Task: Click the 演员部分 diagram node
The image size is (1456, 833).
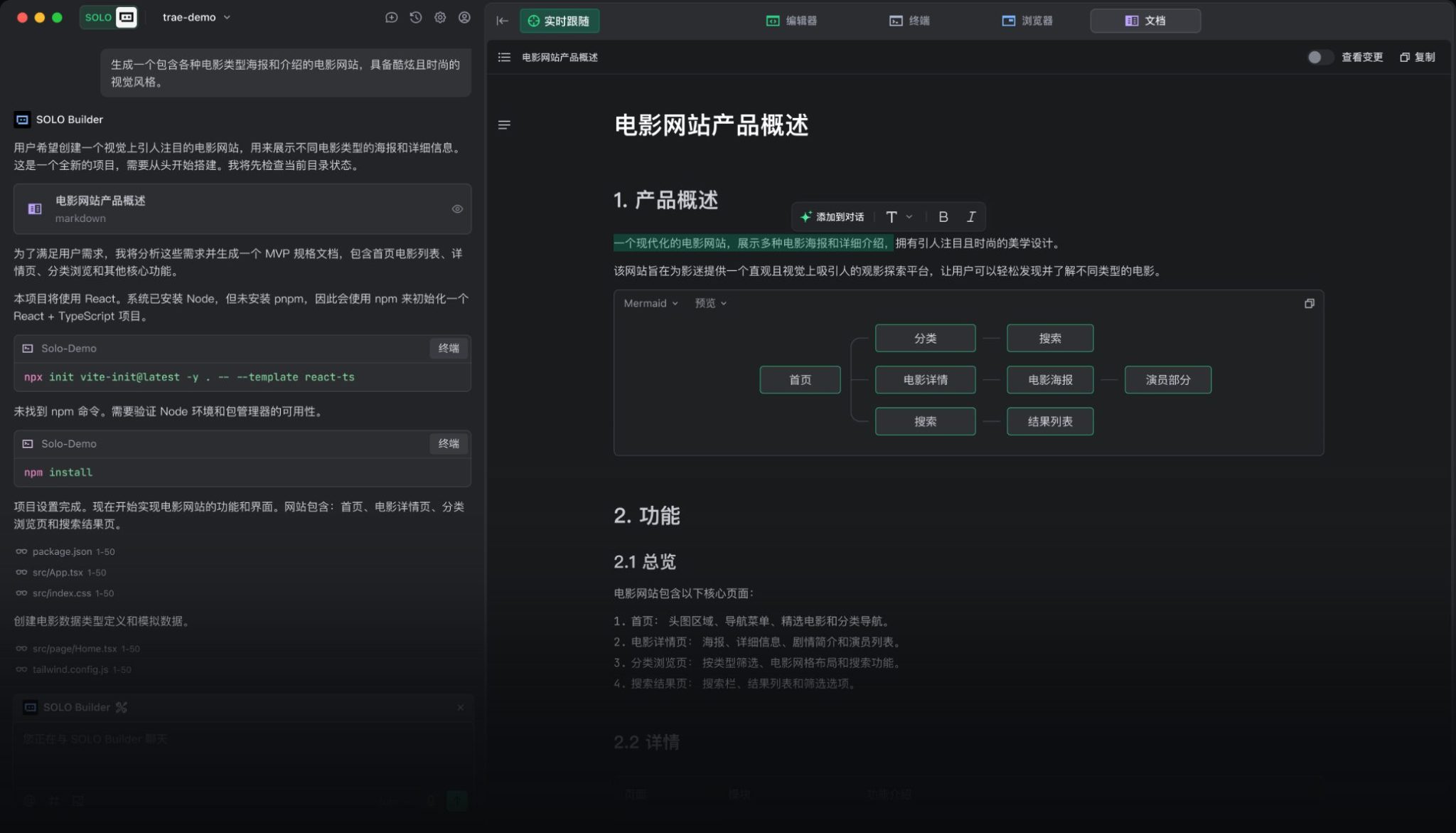Action: pos(1167,380)
